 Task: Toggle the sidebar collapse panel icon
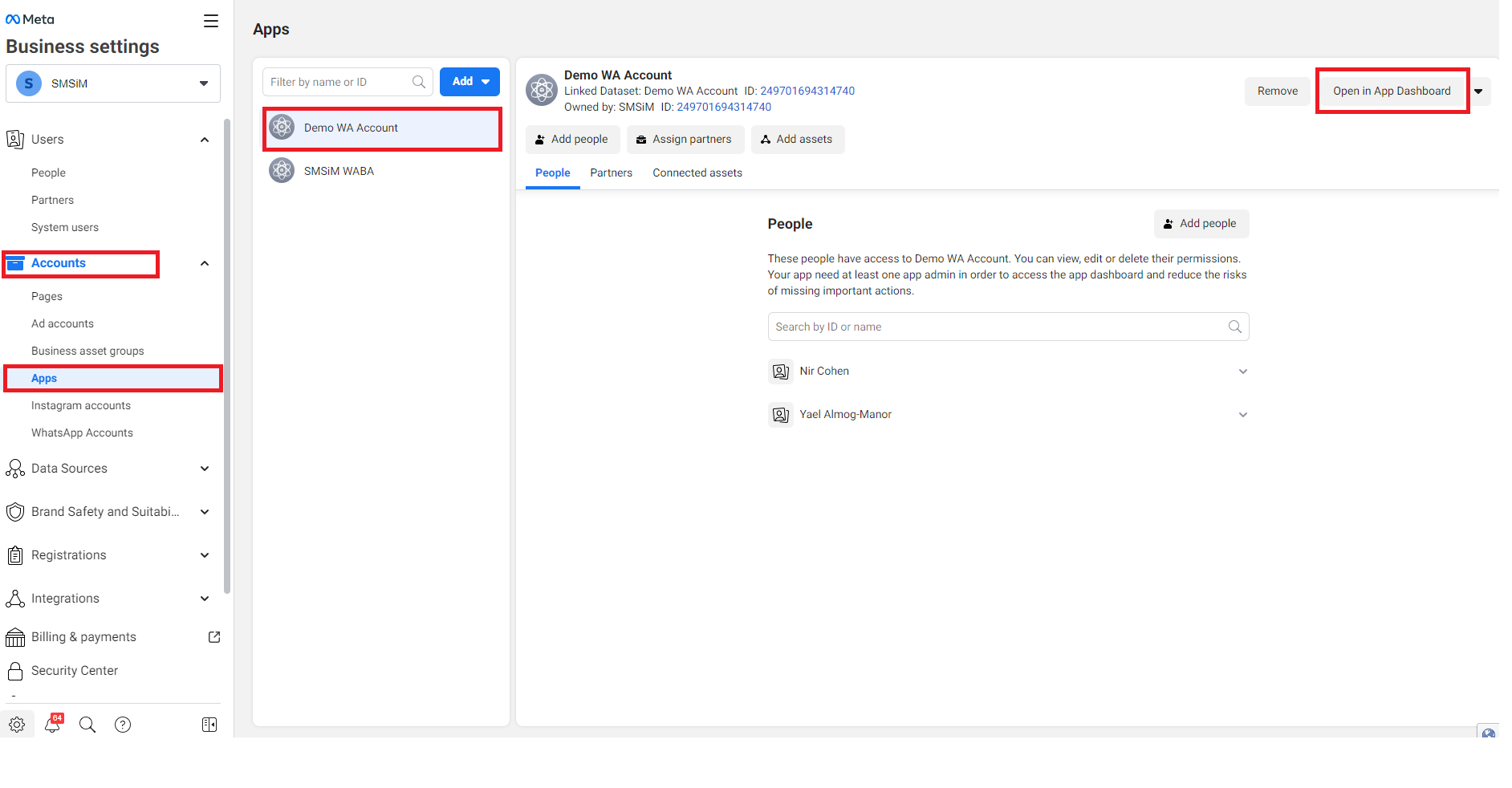pos(209,725)
